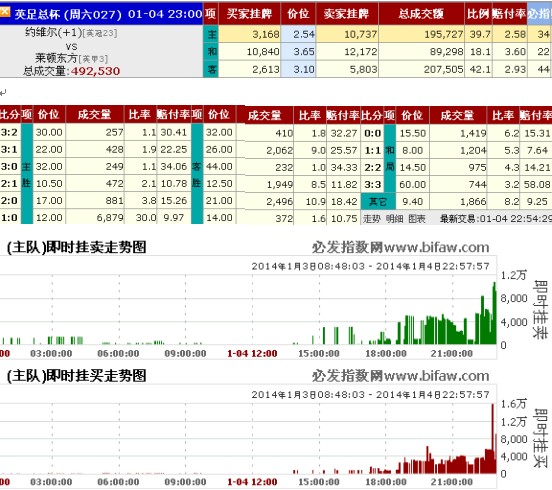
Task: Click the 赔付率 header in top table
Action: [x=509, y=14]
